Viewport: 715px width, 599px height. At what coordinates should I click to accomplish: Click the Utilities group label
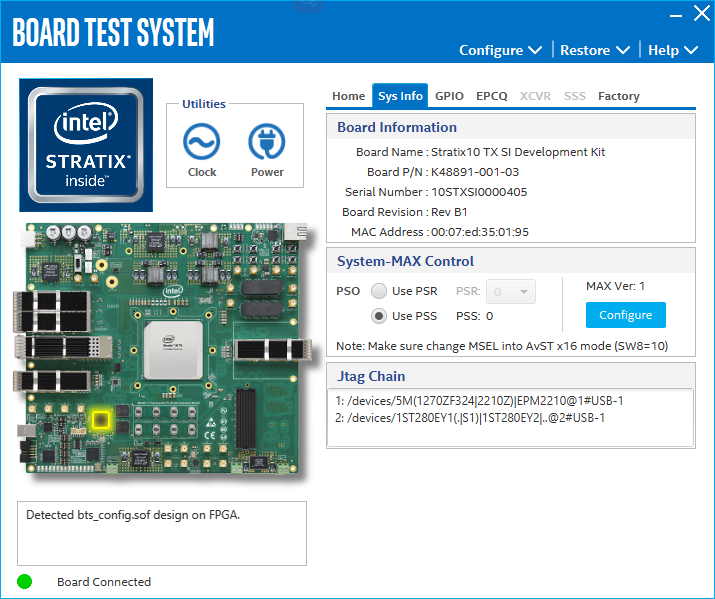tap(204, 104)
